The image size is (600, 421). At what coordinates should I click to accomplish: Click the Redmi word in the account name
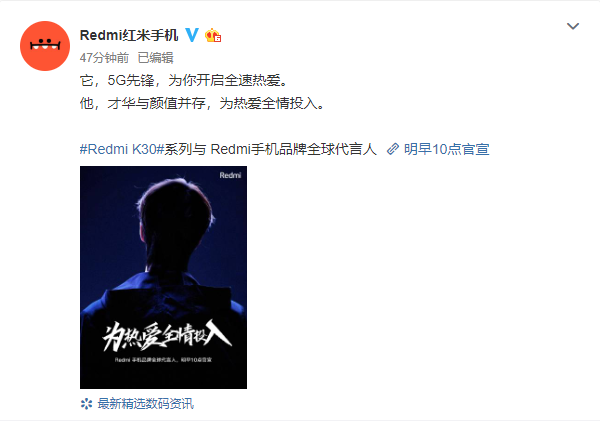[101, 35]
